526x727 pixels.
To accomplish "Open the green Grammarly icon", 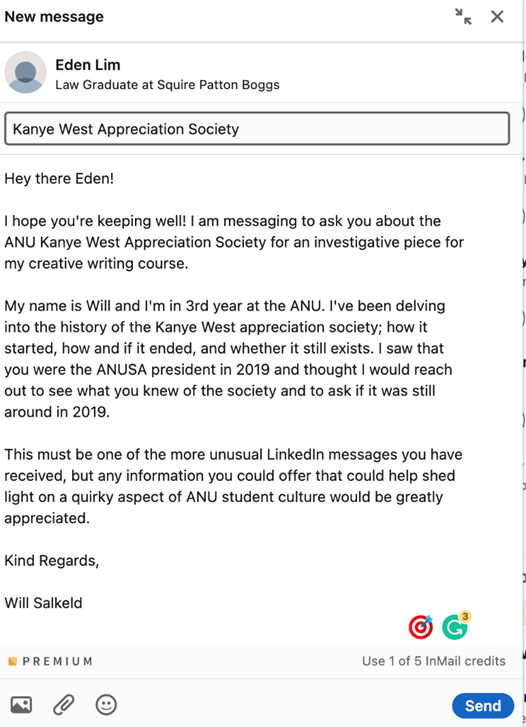I will coord(454,628).
